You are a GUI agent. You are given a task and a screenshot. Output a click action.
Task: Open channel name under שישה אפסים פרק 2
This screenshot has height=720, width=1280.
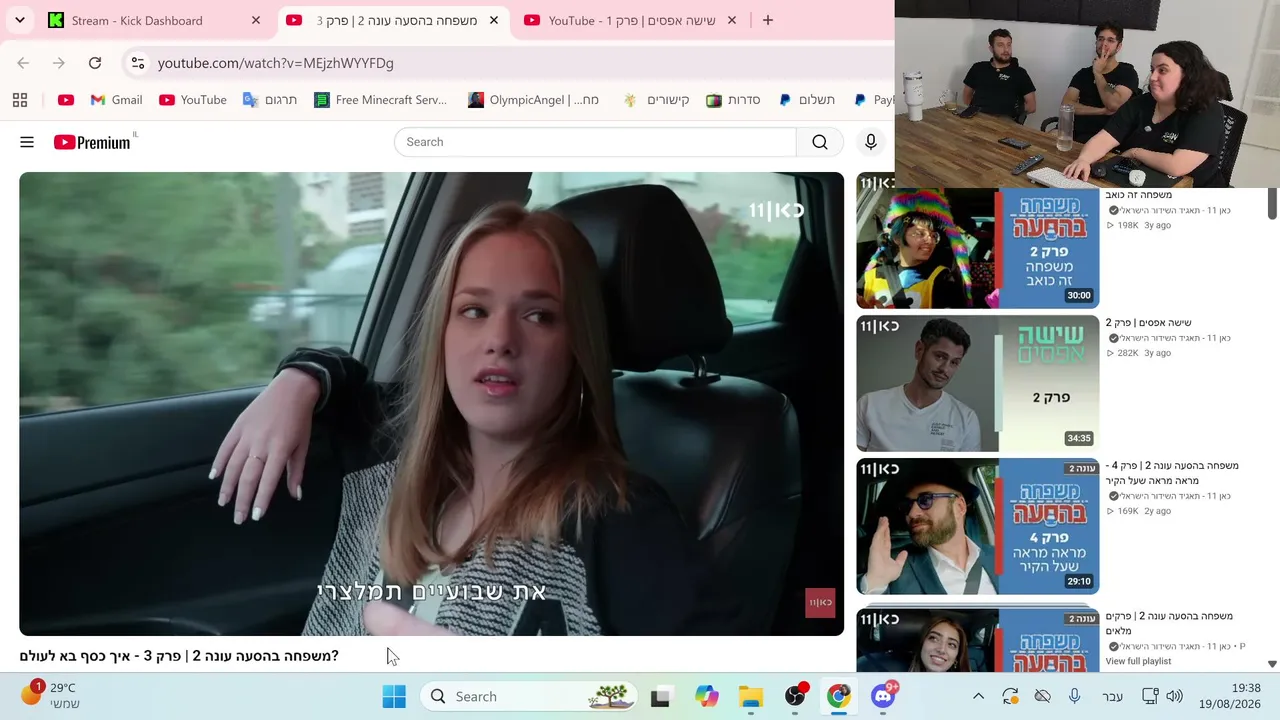coord(1176,338)
